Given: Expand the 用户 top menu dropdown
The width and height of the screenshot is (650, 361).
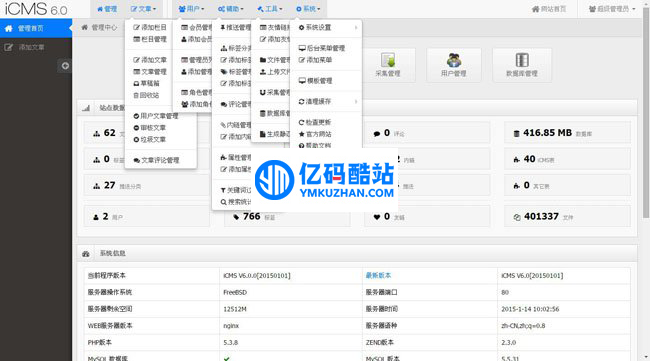Looking at the screenshot, I should tap(191, 9).
